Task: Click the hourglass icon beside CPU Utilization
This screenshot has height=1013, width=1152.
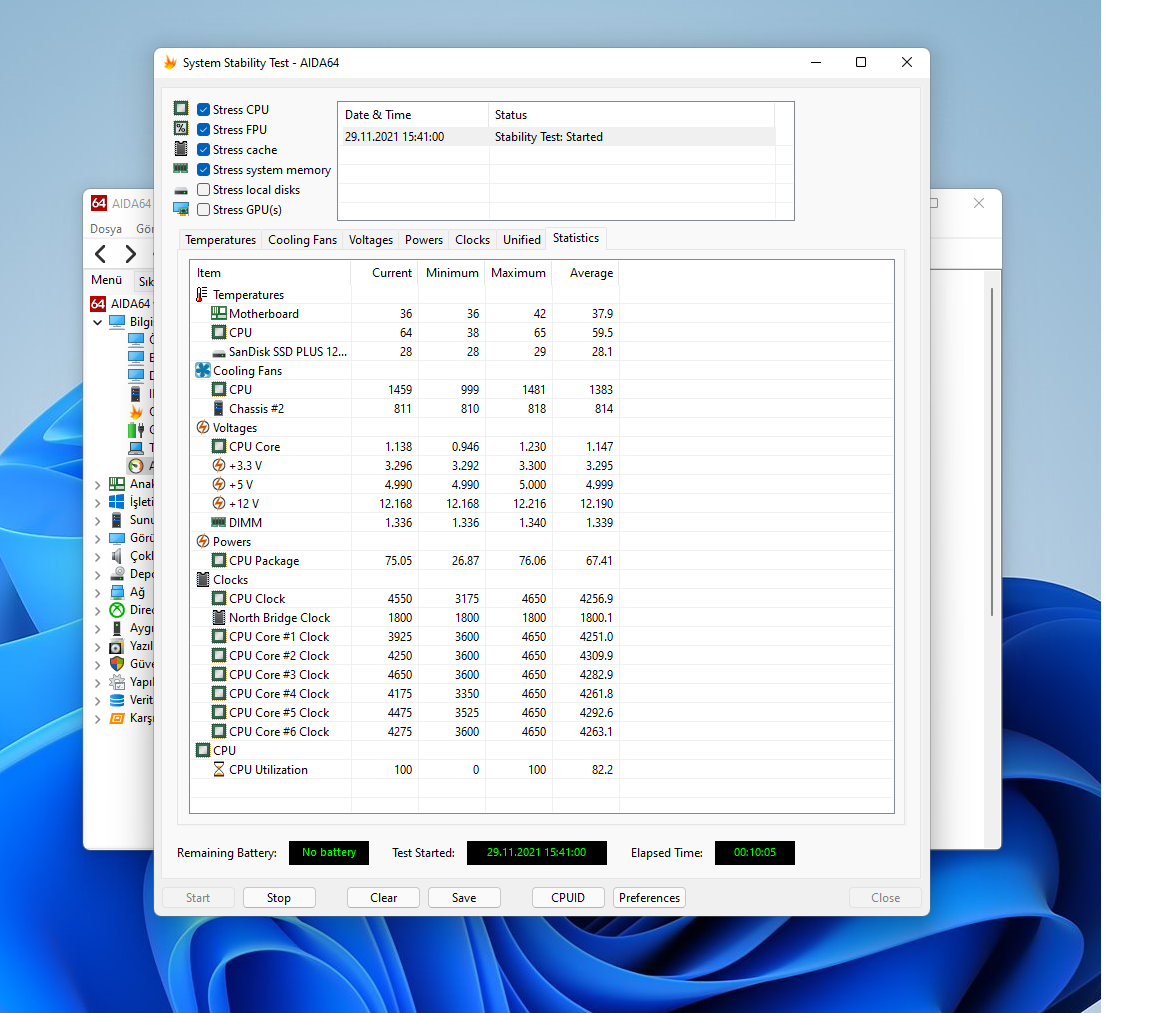Action: click(219, 770)
